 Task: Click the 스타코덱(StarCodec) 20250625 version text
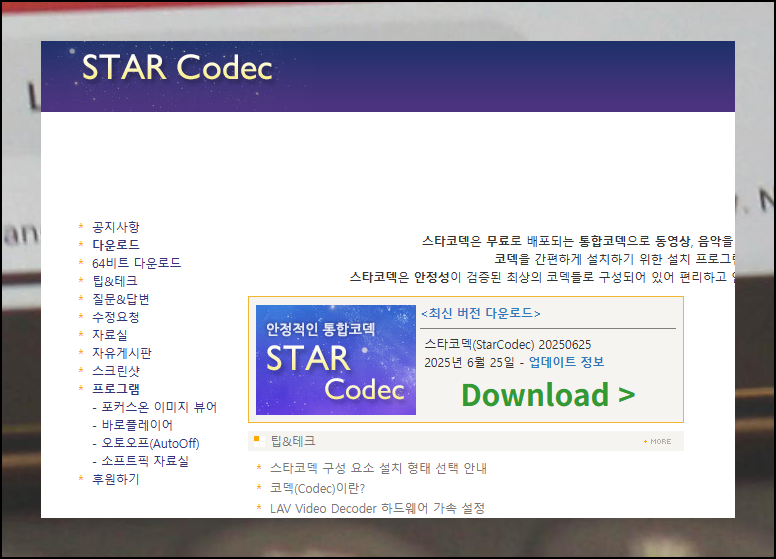[x=508, y=344]
